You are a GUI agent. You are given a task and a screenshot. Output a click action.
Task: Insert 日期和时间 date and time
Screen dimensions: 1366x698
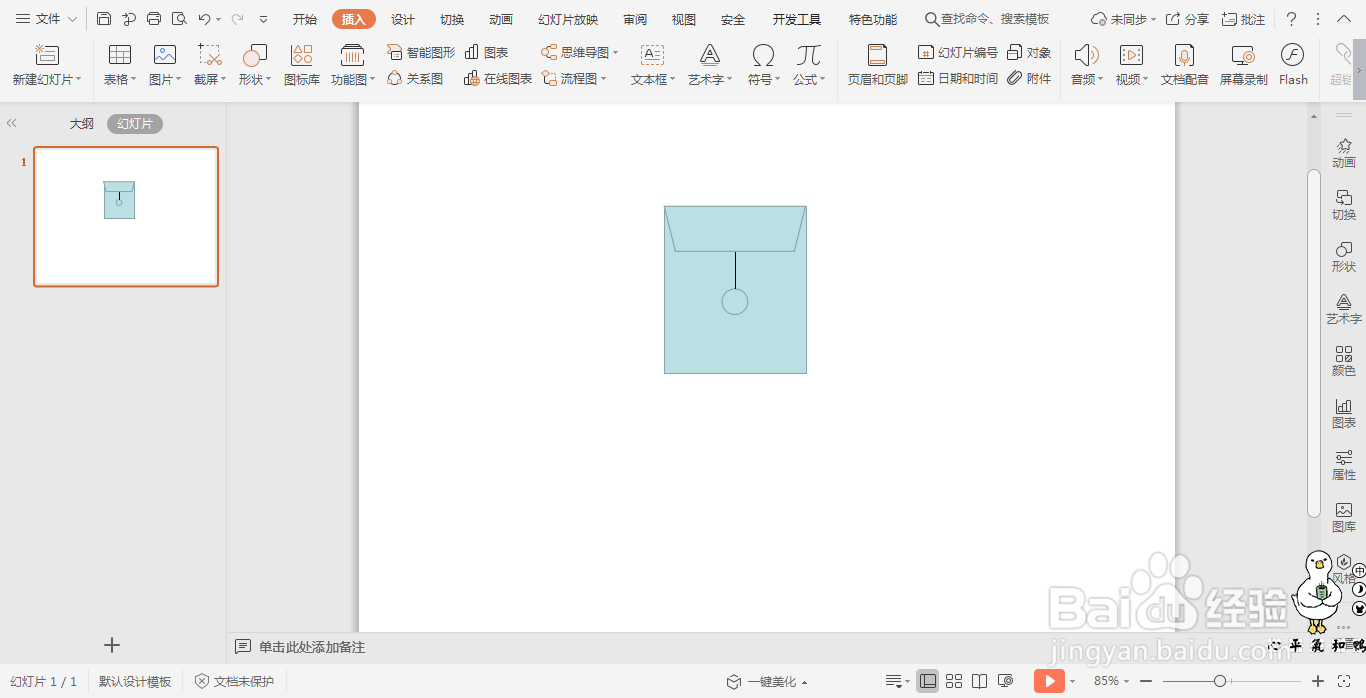tap(958, 78)
